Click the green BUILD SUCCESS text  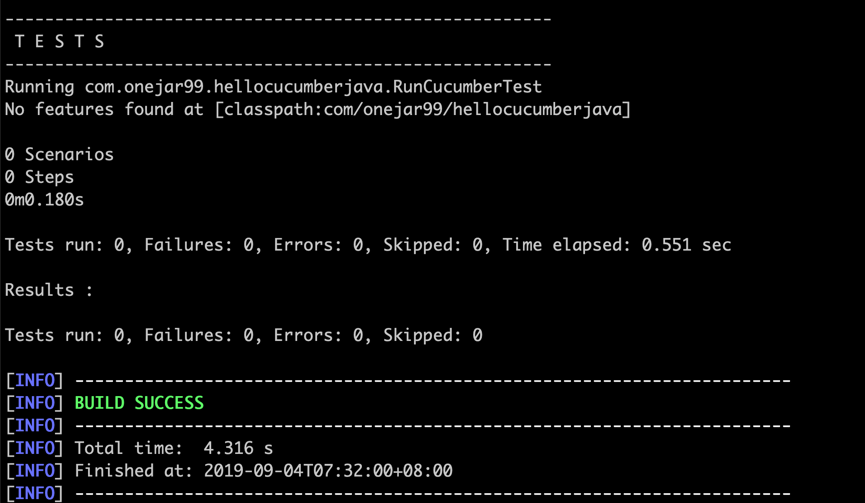point(139,403)
